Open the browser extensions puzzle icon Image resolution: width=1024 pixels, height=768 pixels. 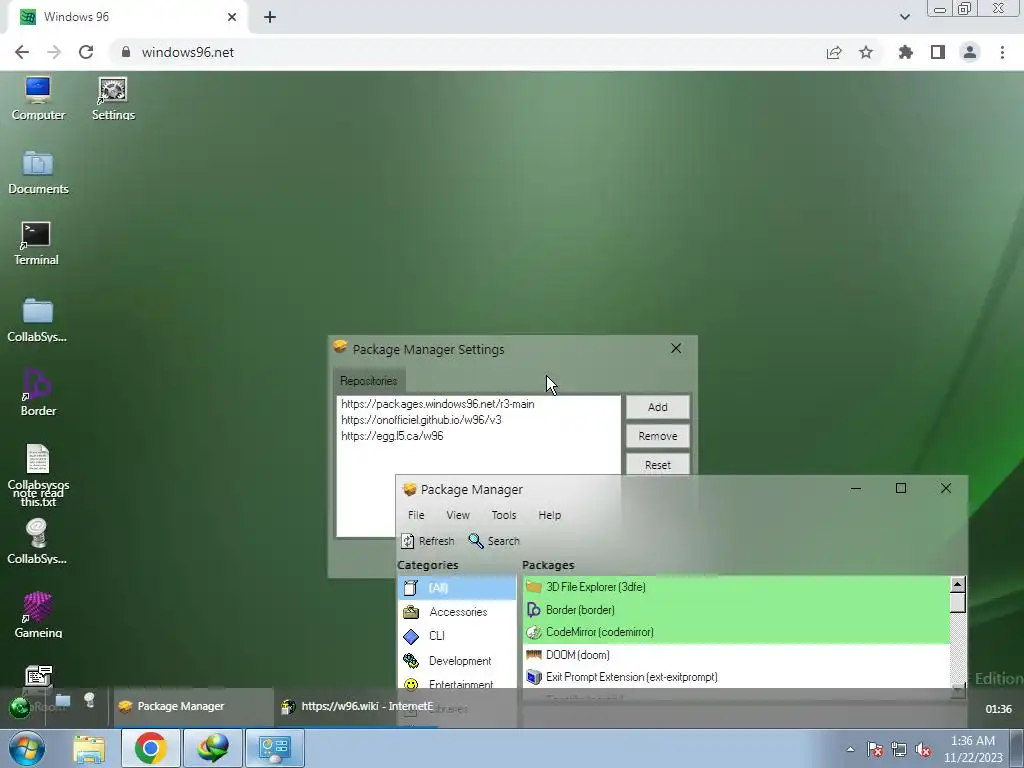[905, 52]
